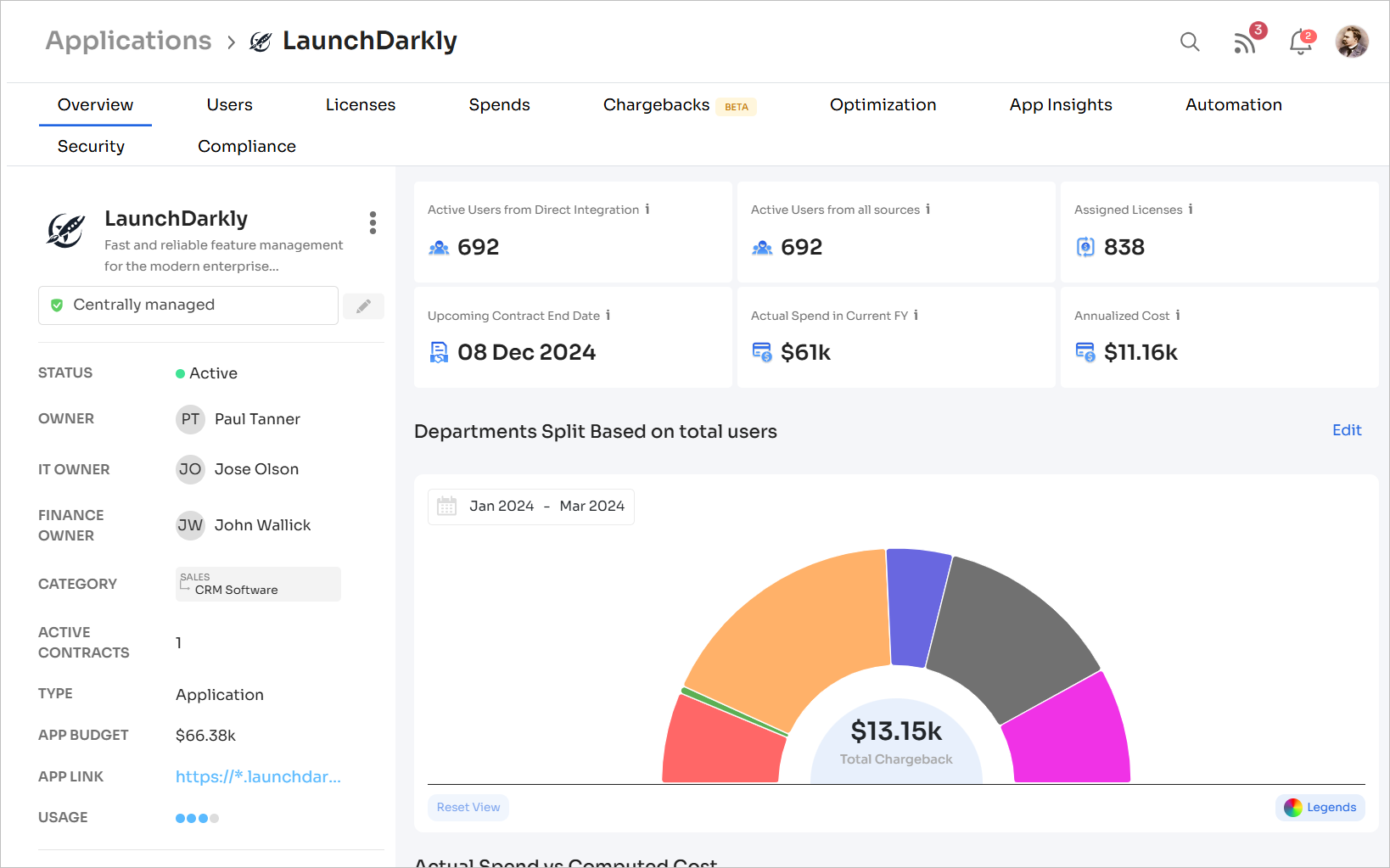Image resolution: width=1390 pixels, height=868 pixels.
Task: Click the LaunchDarkly rocket icon in breadcrumb
Action: 261,41
